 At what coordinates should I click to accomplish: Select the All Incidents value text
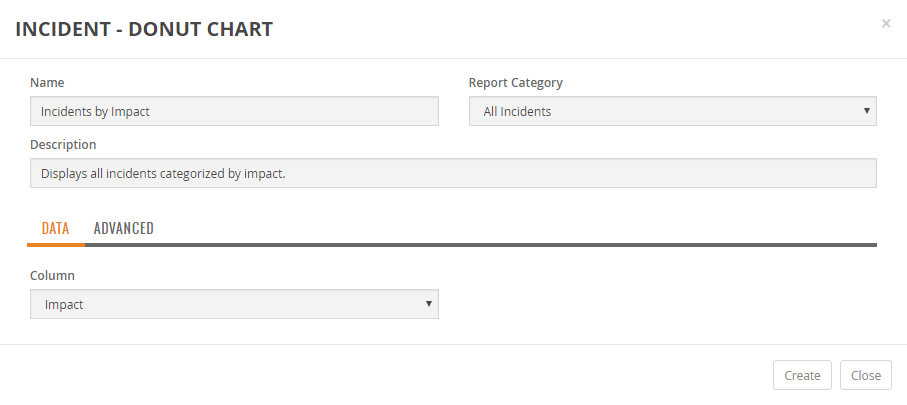pyautogui.click(x=517, y=111)
